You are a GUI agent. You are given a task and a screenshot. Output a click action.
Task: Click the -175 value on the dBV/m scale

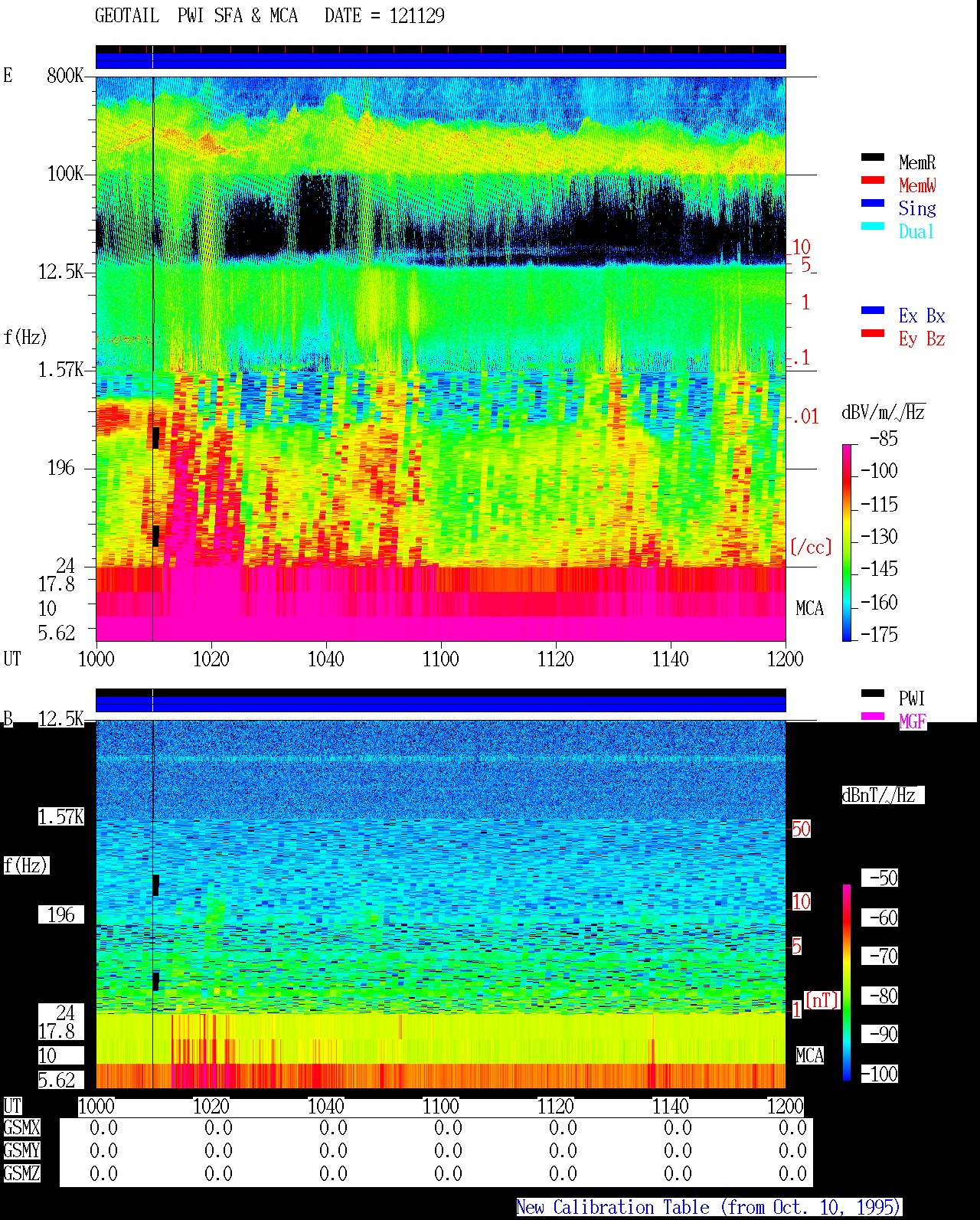click(879, 635)
